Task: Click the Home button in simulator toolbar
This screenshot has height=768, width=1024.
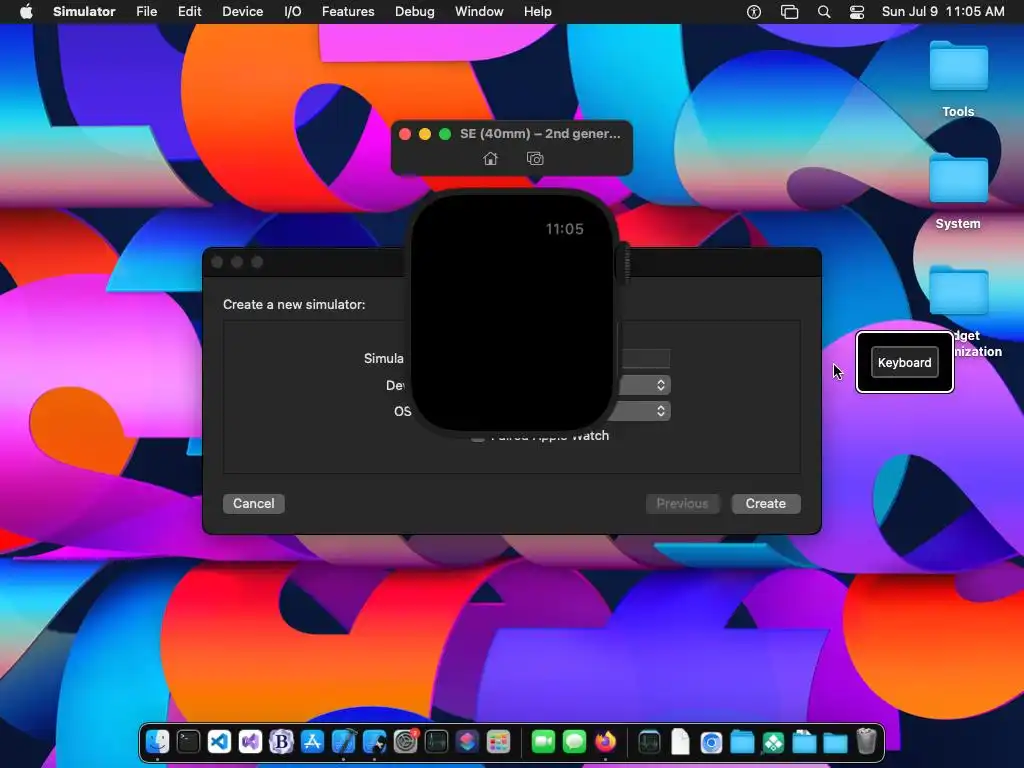Action: [490, 159]
